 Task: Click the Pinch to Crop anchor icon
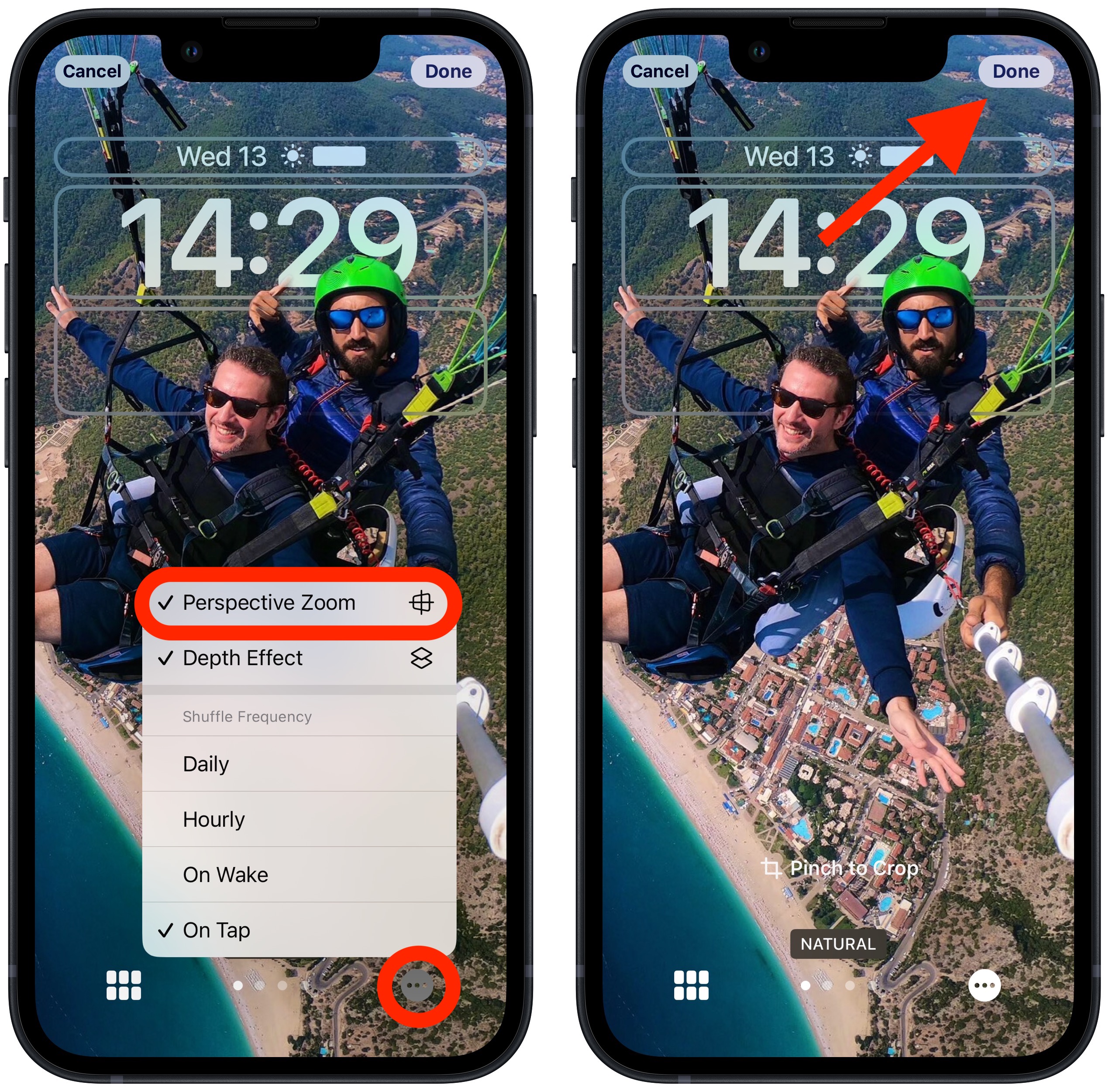point(772,866)
